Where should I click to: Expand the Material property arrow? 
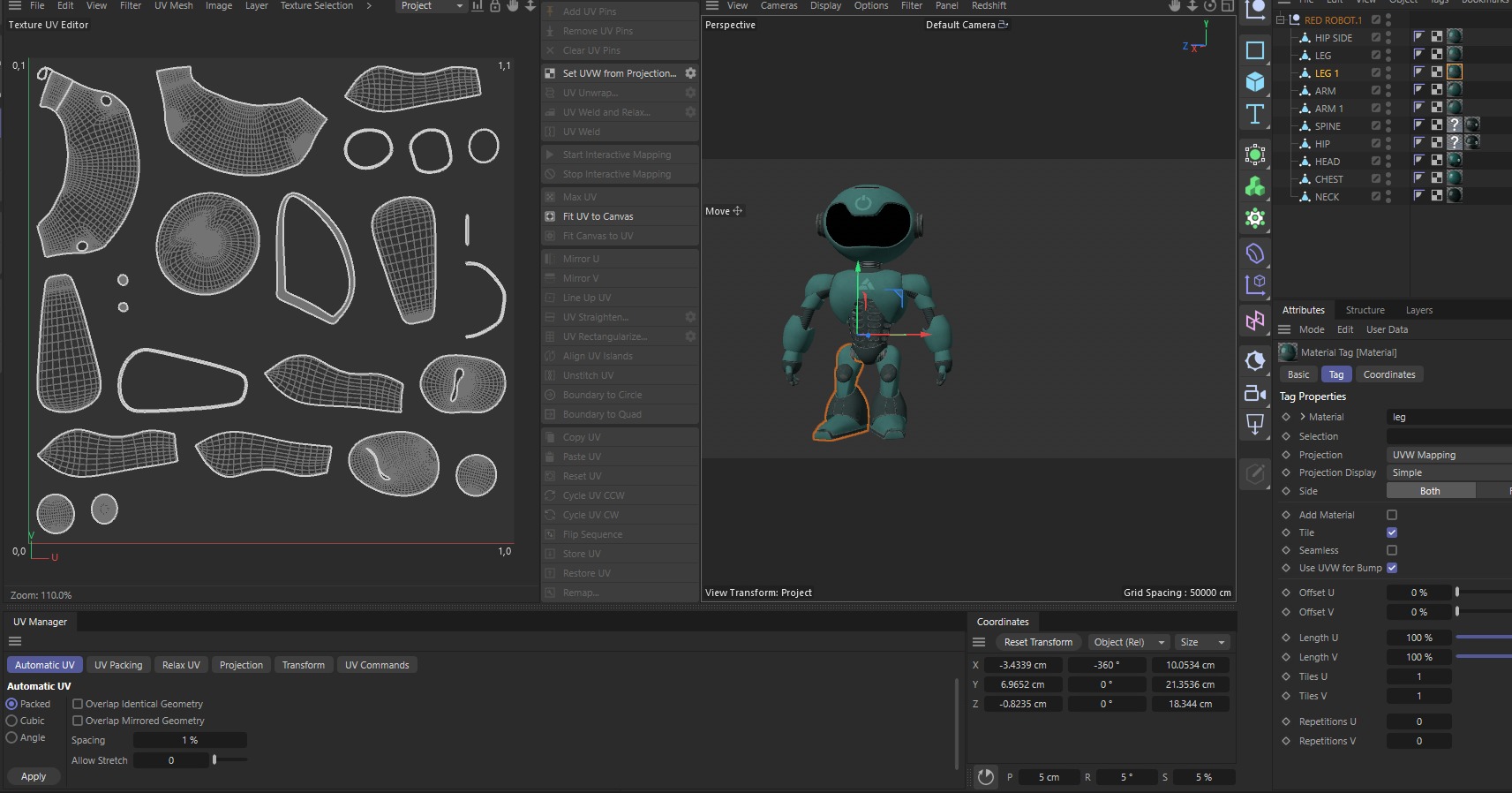(1303, 417)
